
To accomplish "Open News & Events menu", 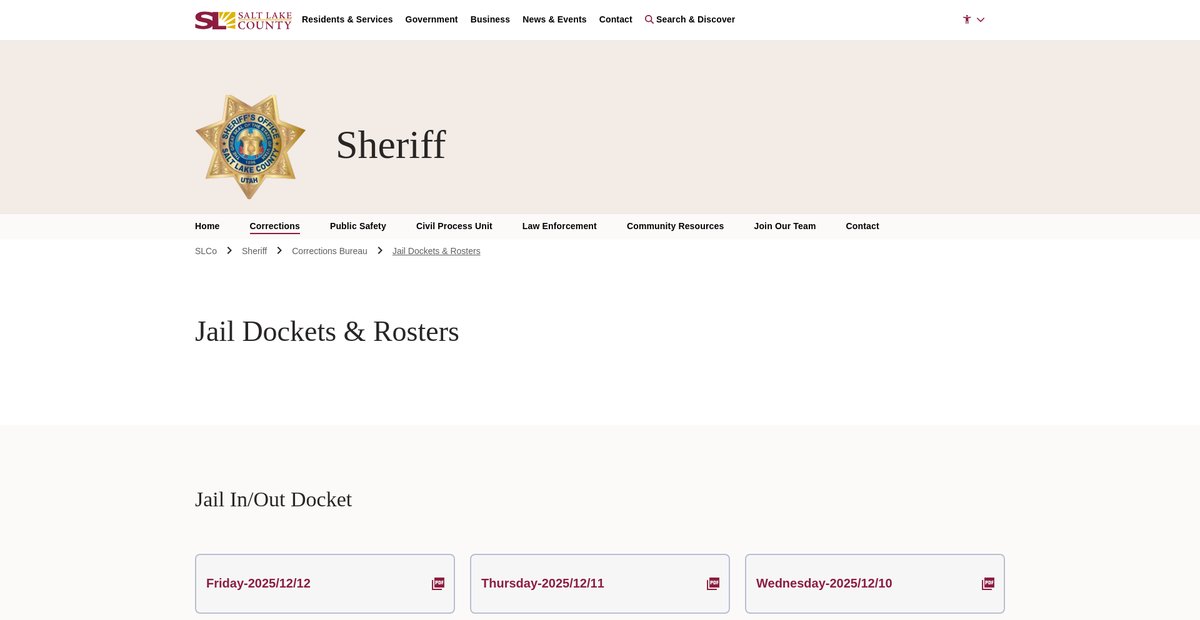I will tap(554, 19).
